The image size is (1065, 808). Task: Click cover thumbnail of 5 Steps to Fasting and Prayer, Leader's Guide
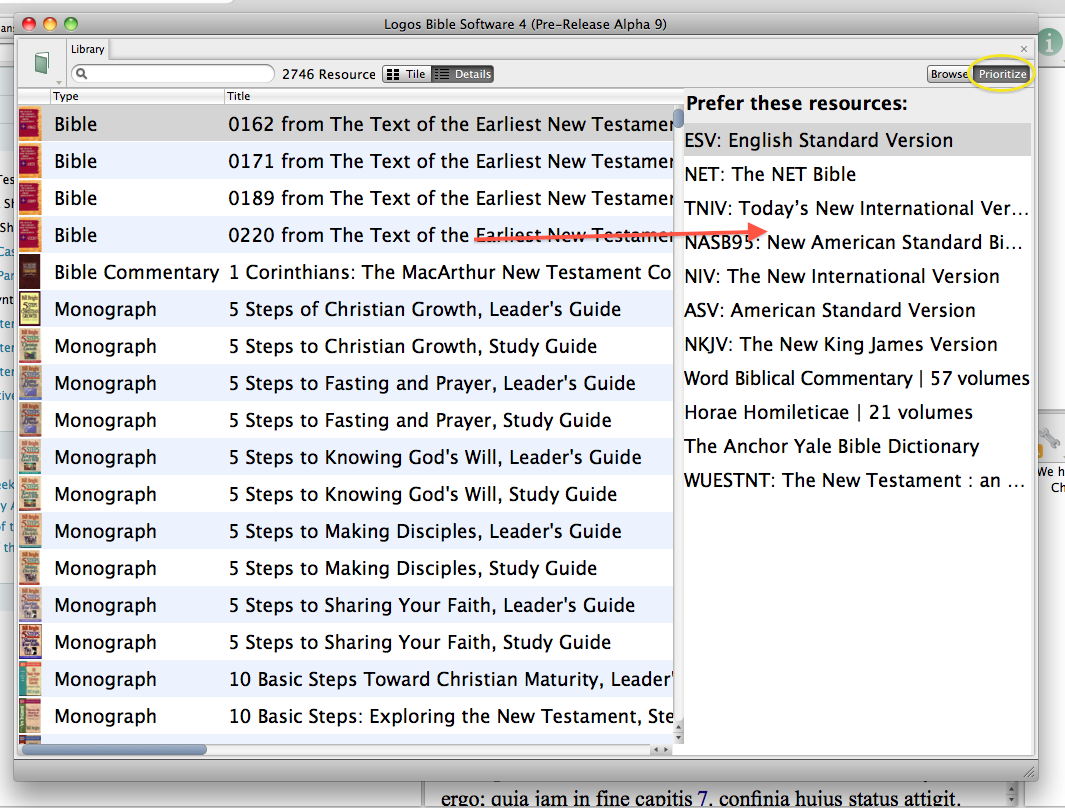click(30, 383)
